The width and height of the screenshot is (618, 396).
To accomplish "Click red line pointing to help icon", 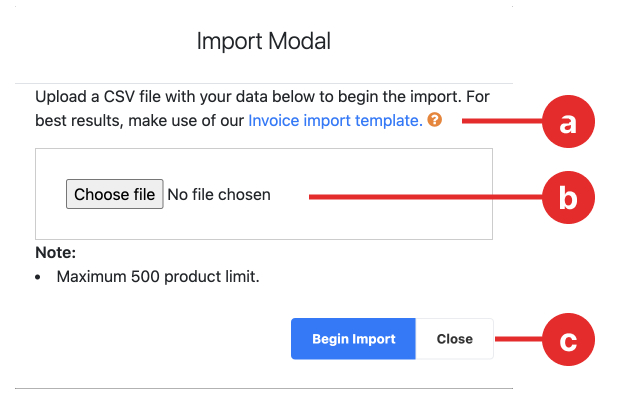I will 503,121.
